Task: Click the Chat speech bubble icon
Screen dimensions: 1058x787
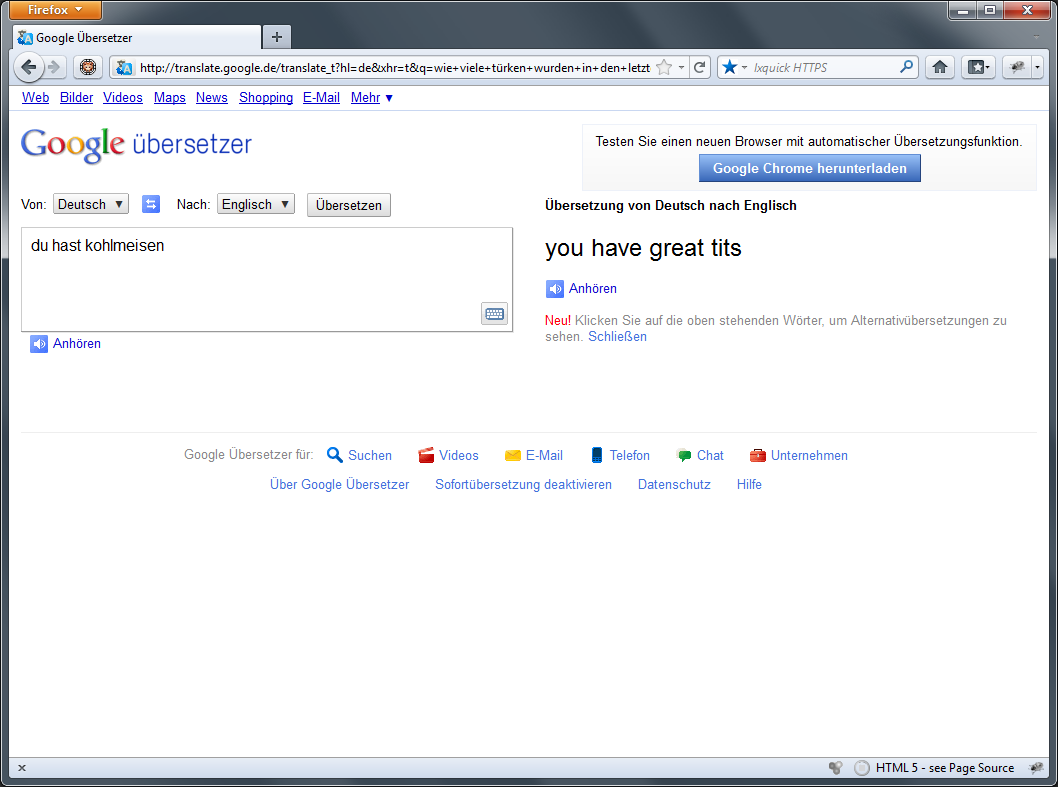Action: (x=684, y=456)
